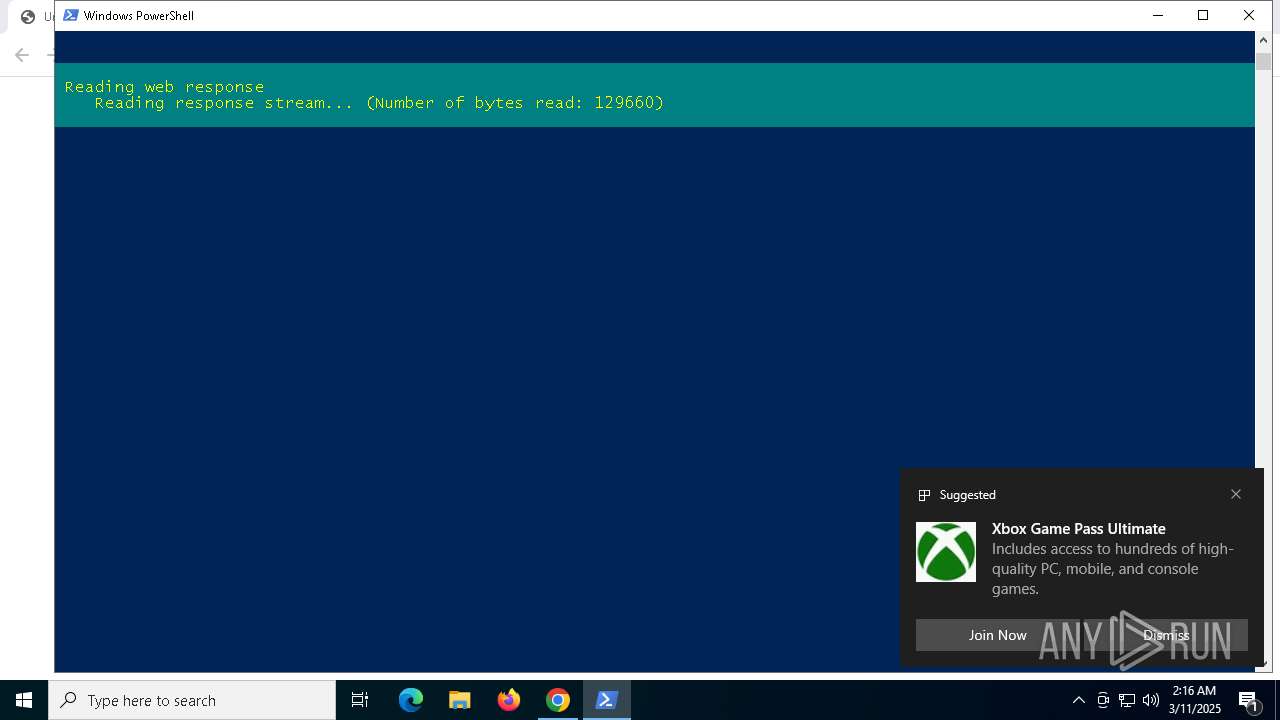Click the Xbox logo in the notification

[x=946, y=552]
